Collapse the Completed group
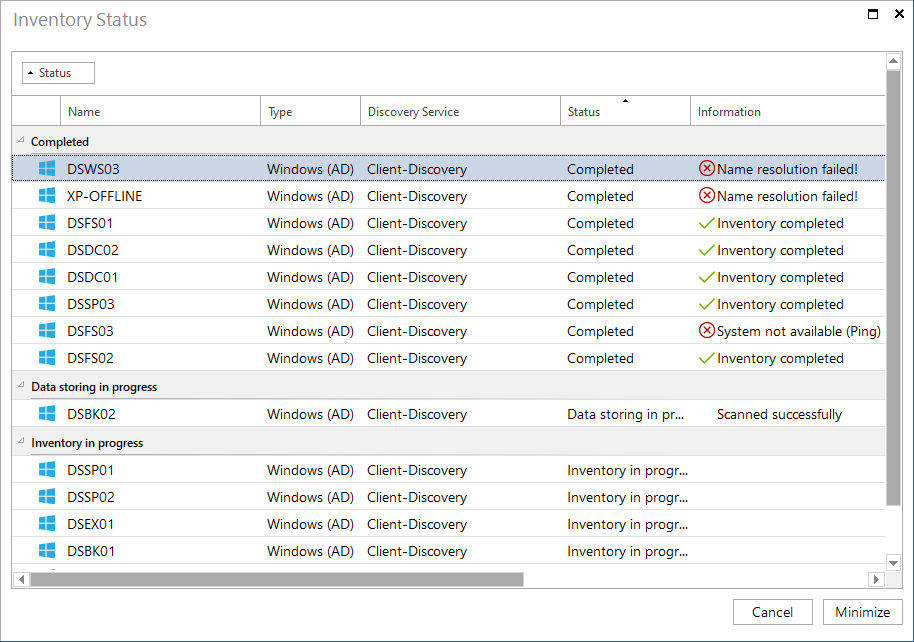Viewport: 914px width, 642px height. pyautogui.click(x=22, y=140)
